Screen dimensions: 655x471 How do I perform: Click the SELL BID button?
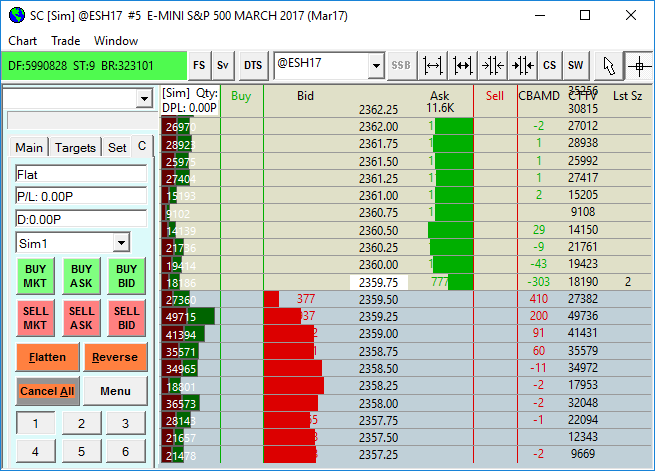(x=126, y=318)
